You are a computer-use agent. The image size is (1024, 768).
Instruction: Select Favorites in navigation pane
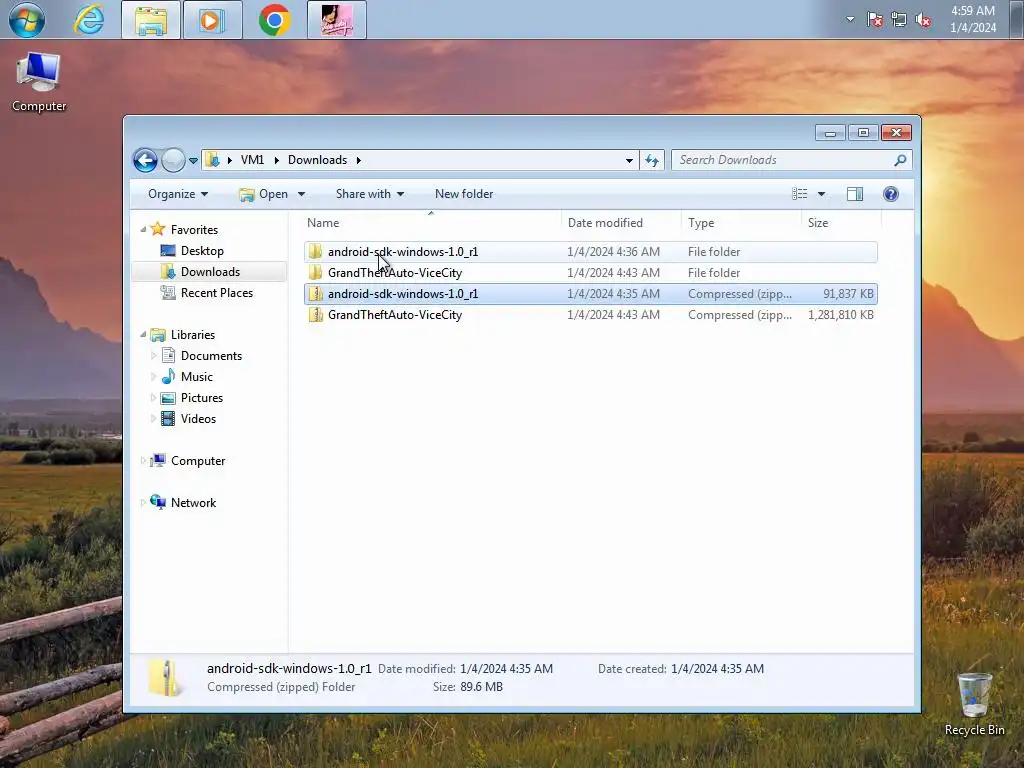[194, 230]
